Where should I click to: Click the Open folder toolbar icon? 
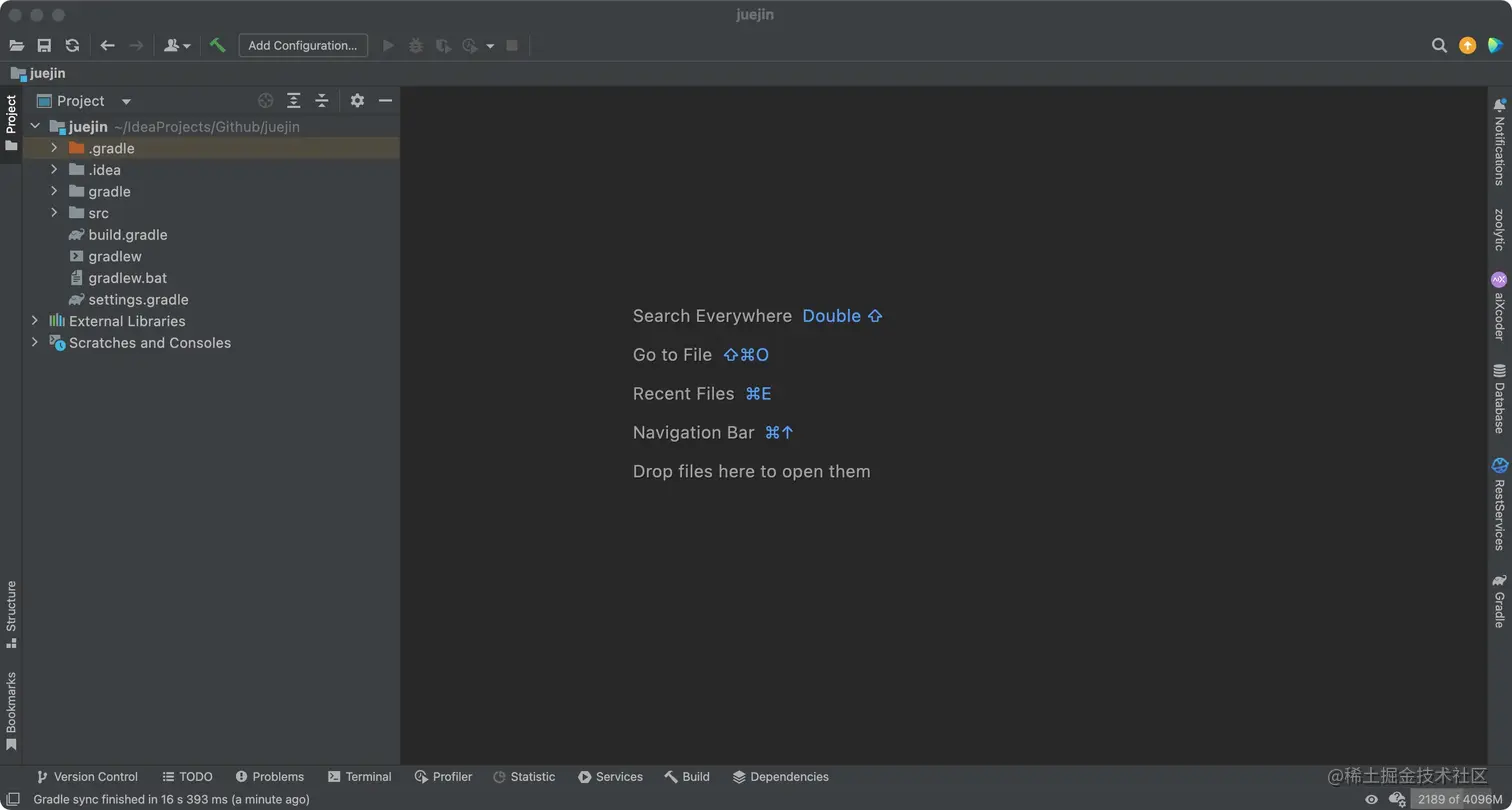click(x=16, y=45)
